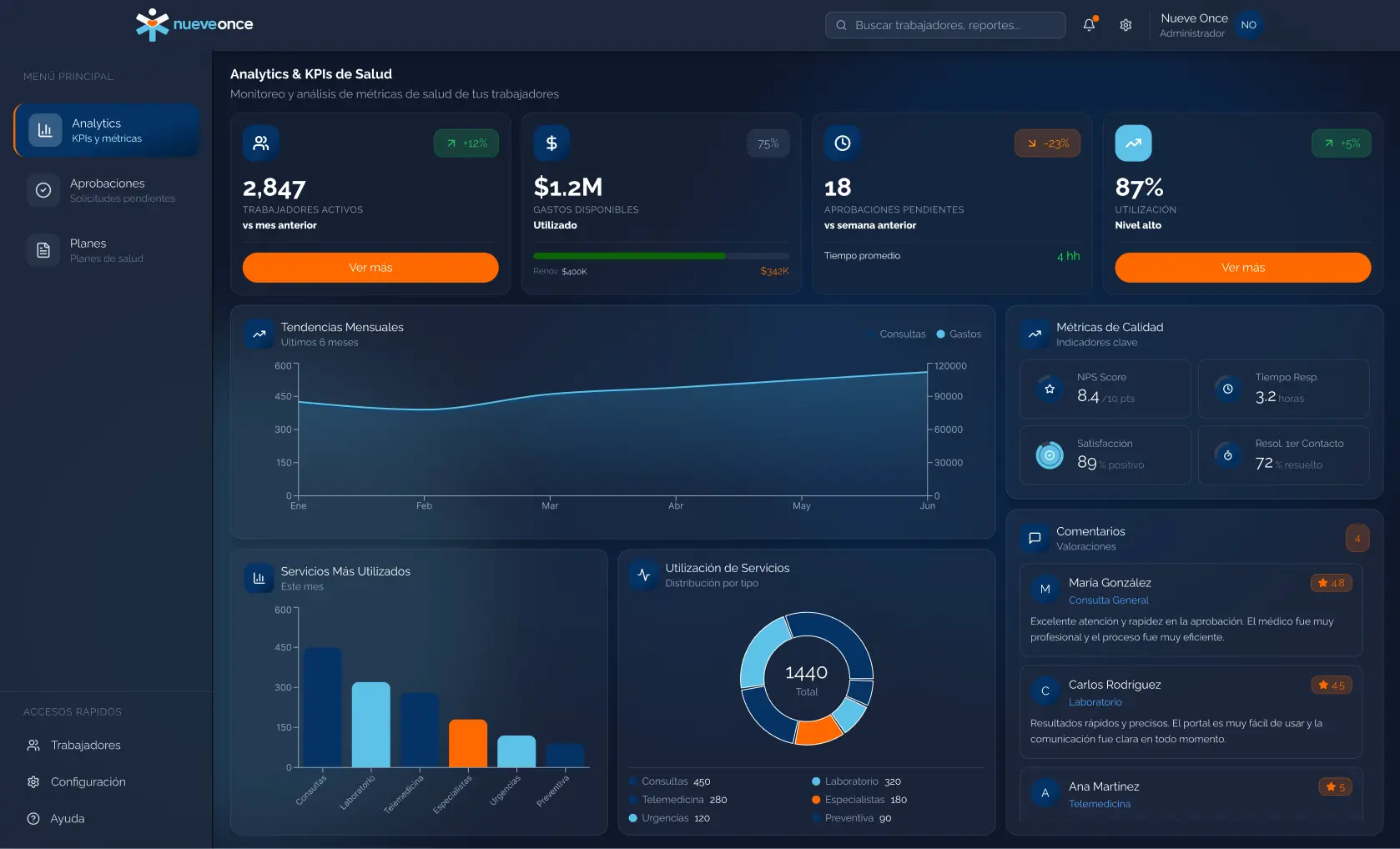Image resolution: width=1400 pixels, height=849 pixels.
Task: Click the nueveonce logo
Action: [194, 25]
